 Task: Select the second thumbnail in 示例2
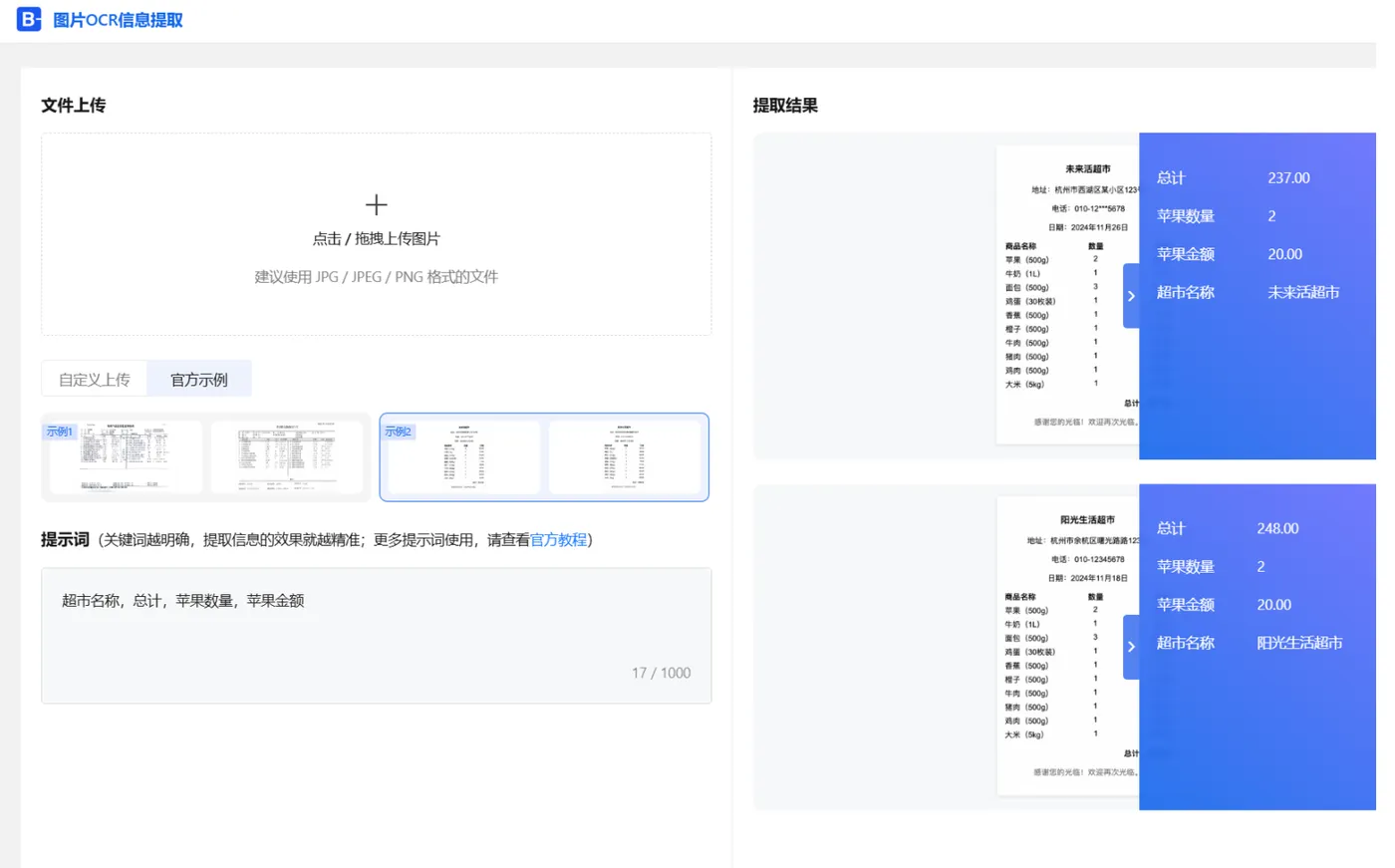click(625, 457)
